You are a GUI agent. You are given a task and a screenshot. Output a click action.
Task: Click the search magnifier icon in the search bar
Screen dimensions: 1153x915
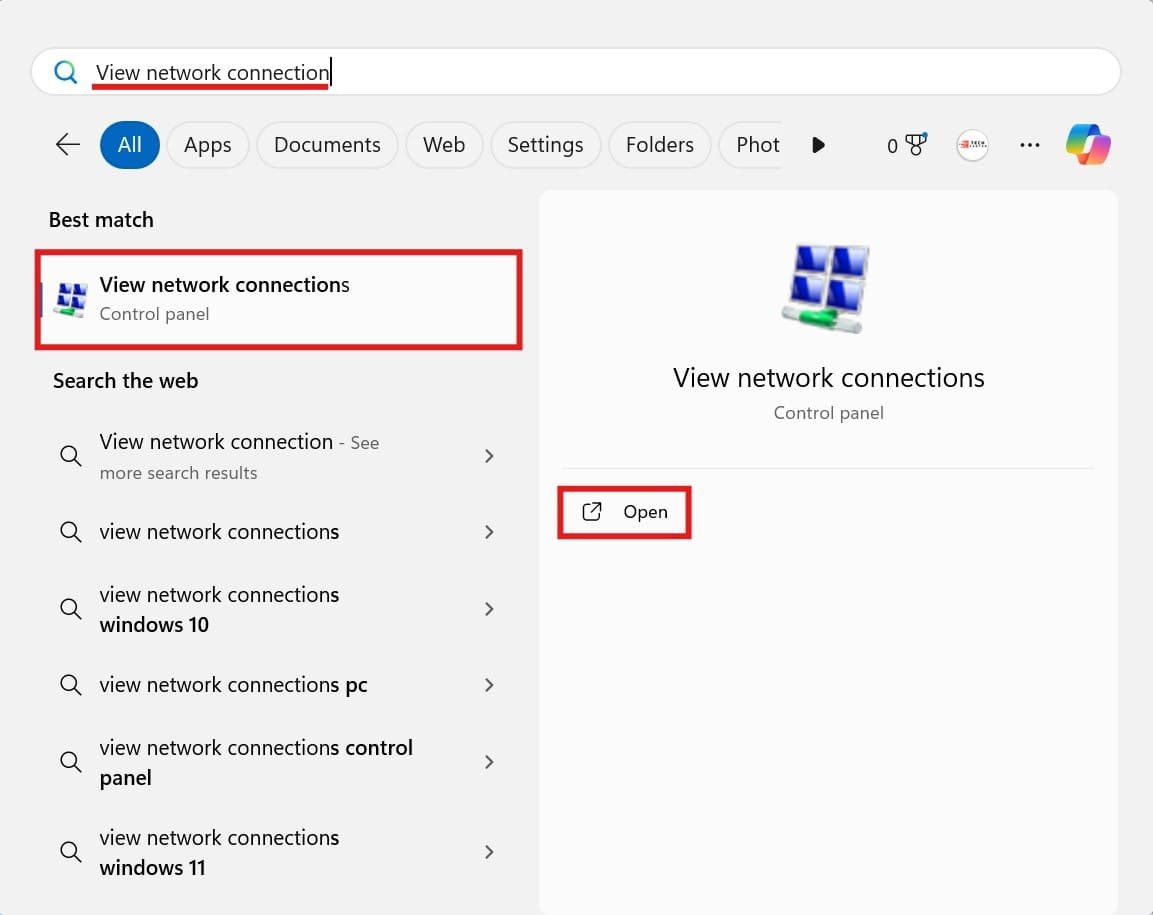(x=64, y=71)
